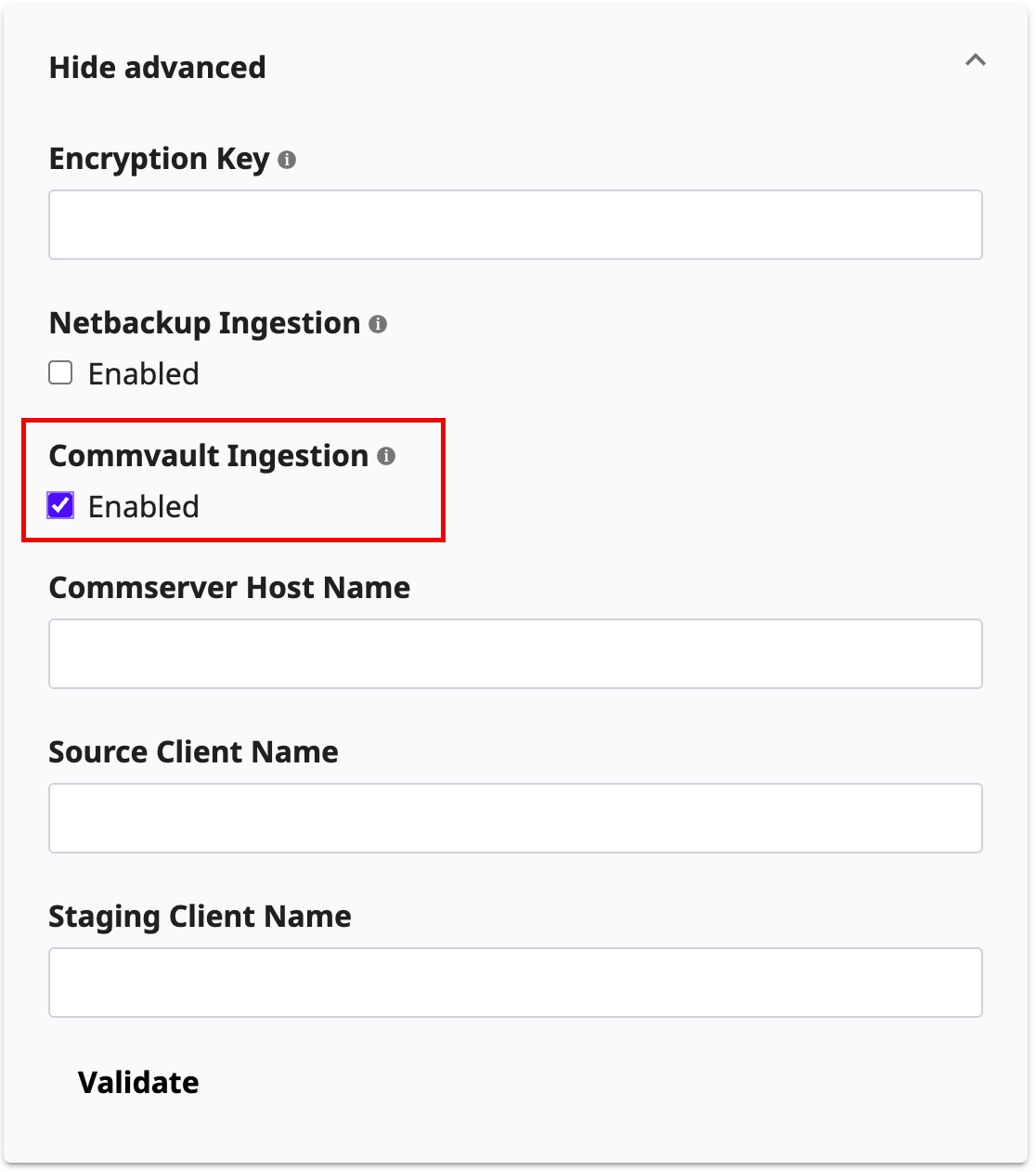Enable the Netbackup Ingestion checkbox
This screenshot has height=1172, width=1036.
click(59, 372)
